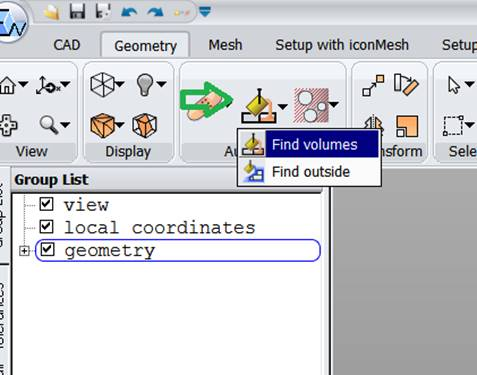This screenshot has height=375, width=477.
Task: Open the wireframe cube dropdown arrow
Action: (x=120, y=84)
